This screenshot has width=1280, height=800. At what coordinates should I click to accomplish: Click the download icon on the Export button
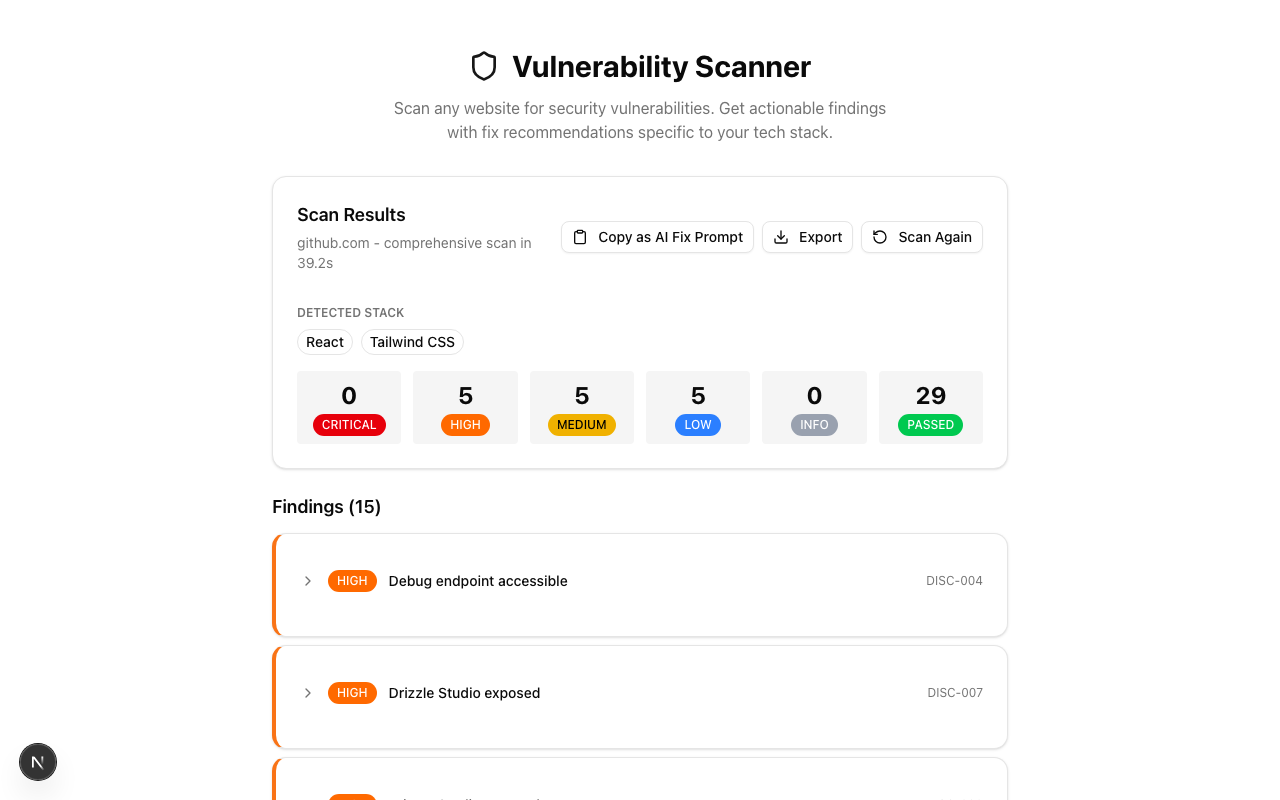[x=781, y=237]
